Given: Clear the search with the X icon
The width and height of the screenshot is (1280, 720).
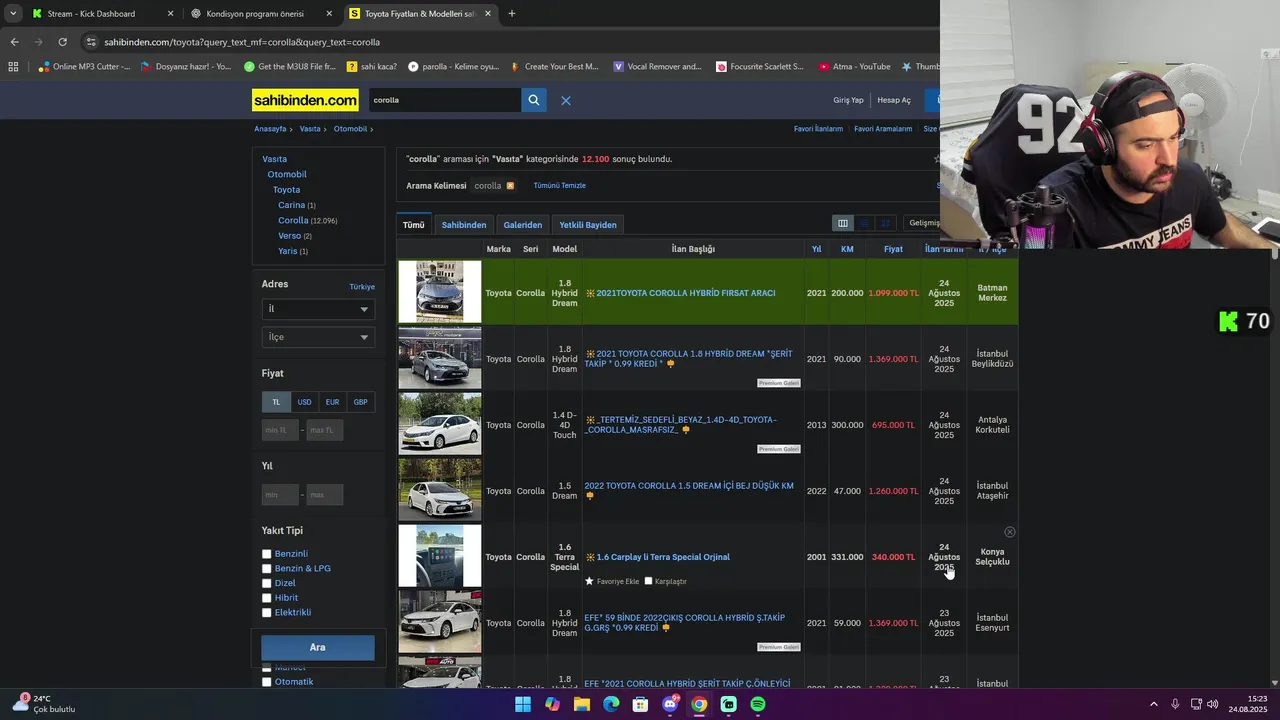Looking at the screenshot, I should tap(565, 100).
